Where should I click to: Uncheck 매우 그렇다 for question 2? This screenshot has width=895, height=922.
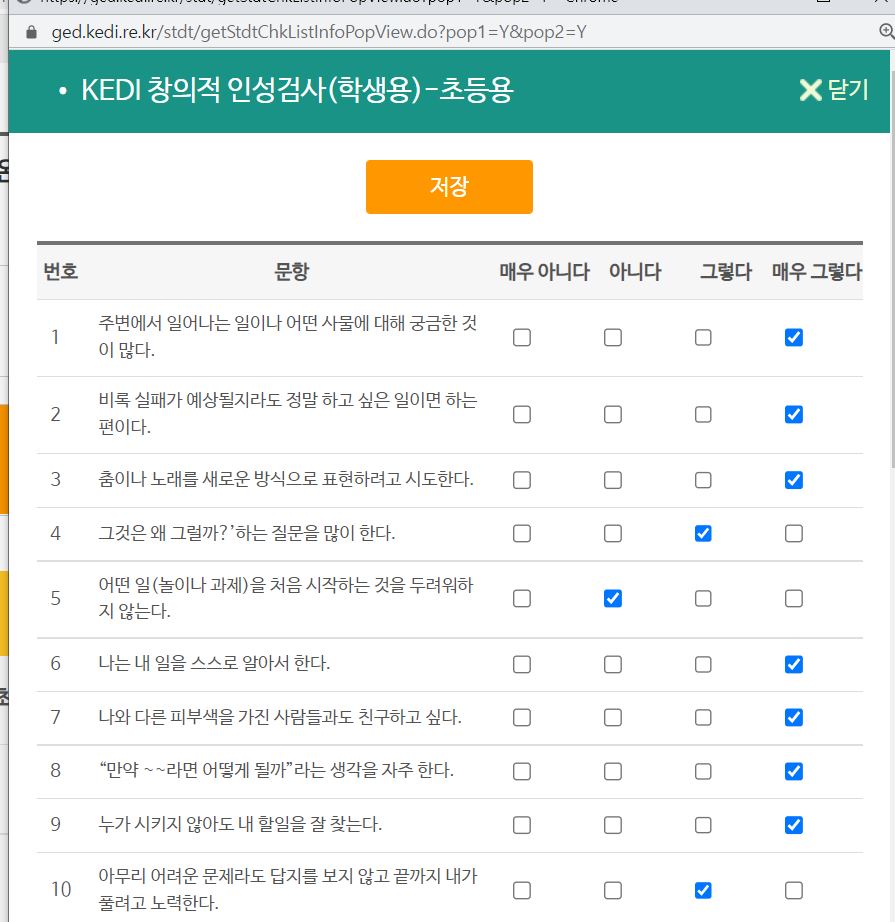794,415
